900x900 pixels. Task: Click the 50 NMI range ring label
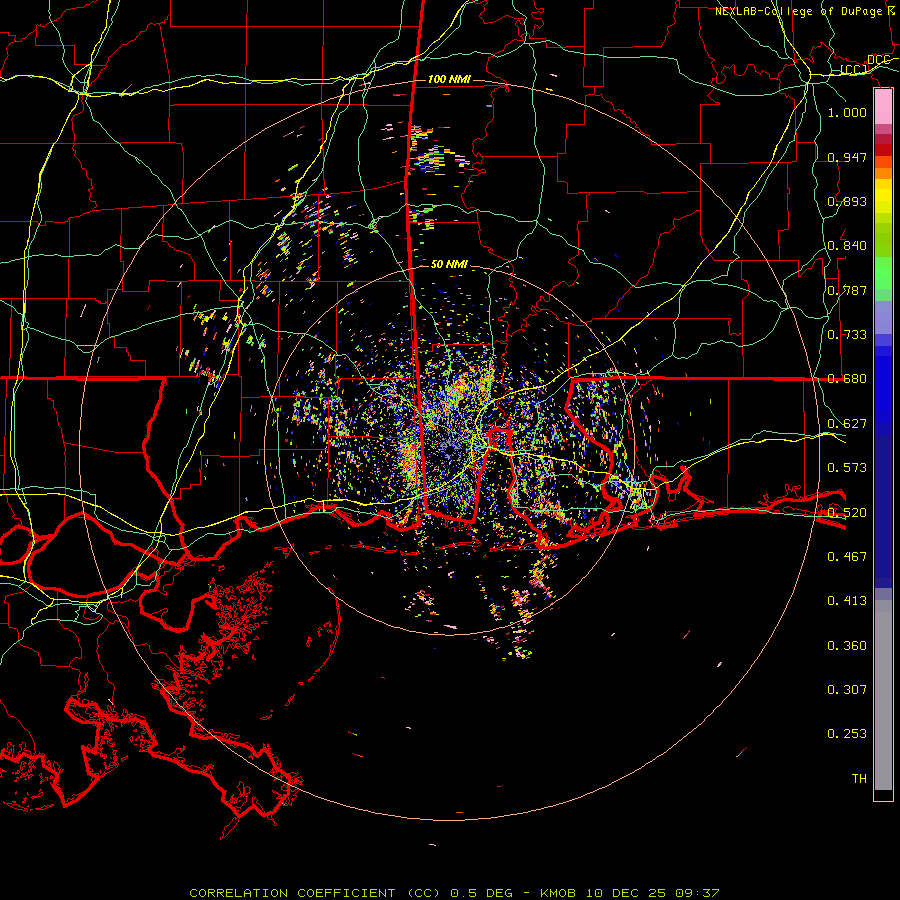click(449, 264)
